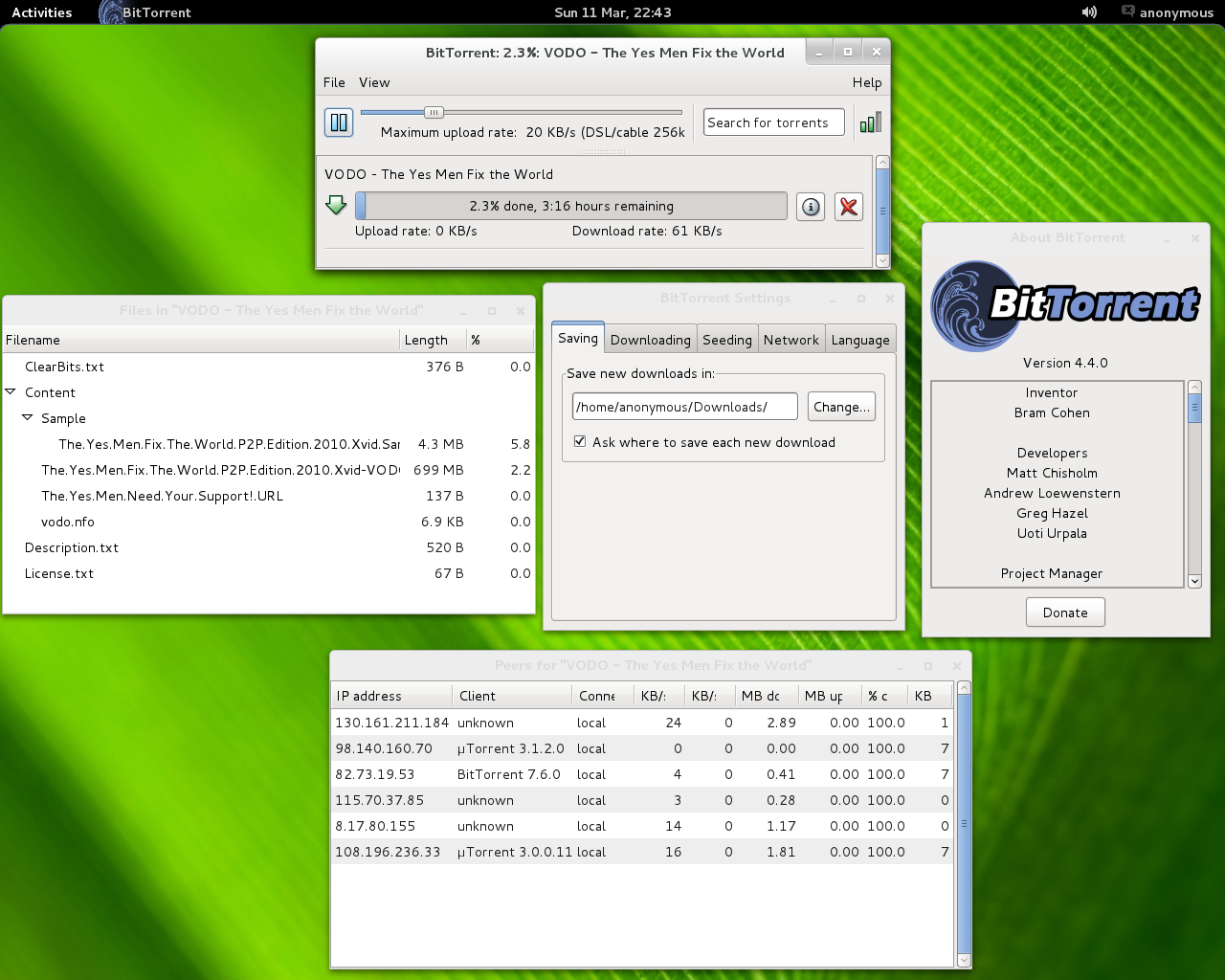
Task: Switch to the Seeding tab
Action: [x=727, y=340]
